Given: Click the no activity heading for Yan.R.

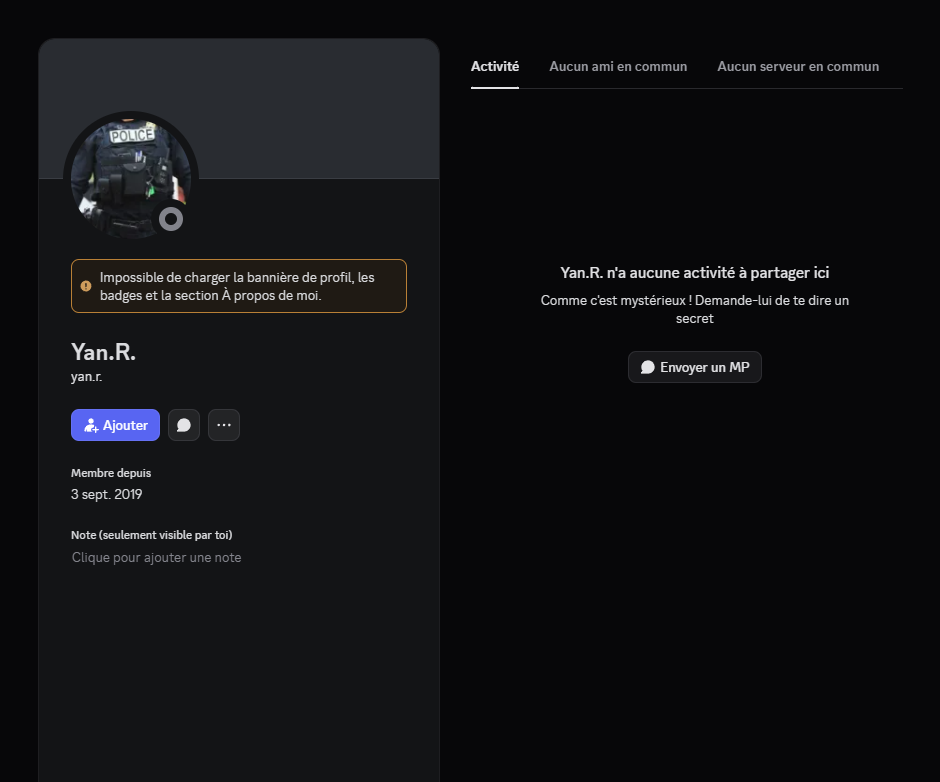Looking at the screenshot, I should (694, 272).
